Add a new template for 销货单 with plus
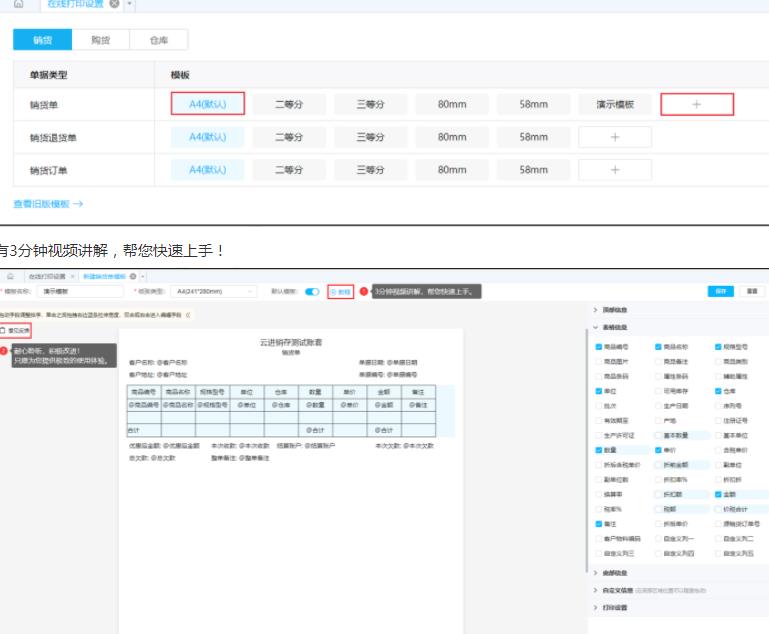 697,104
